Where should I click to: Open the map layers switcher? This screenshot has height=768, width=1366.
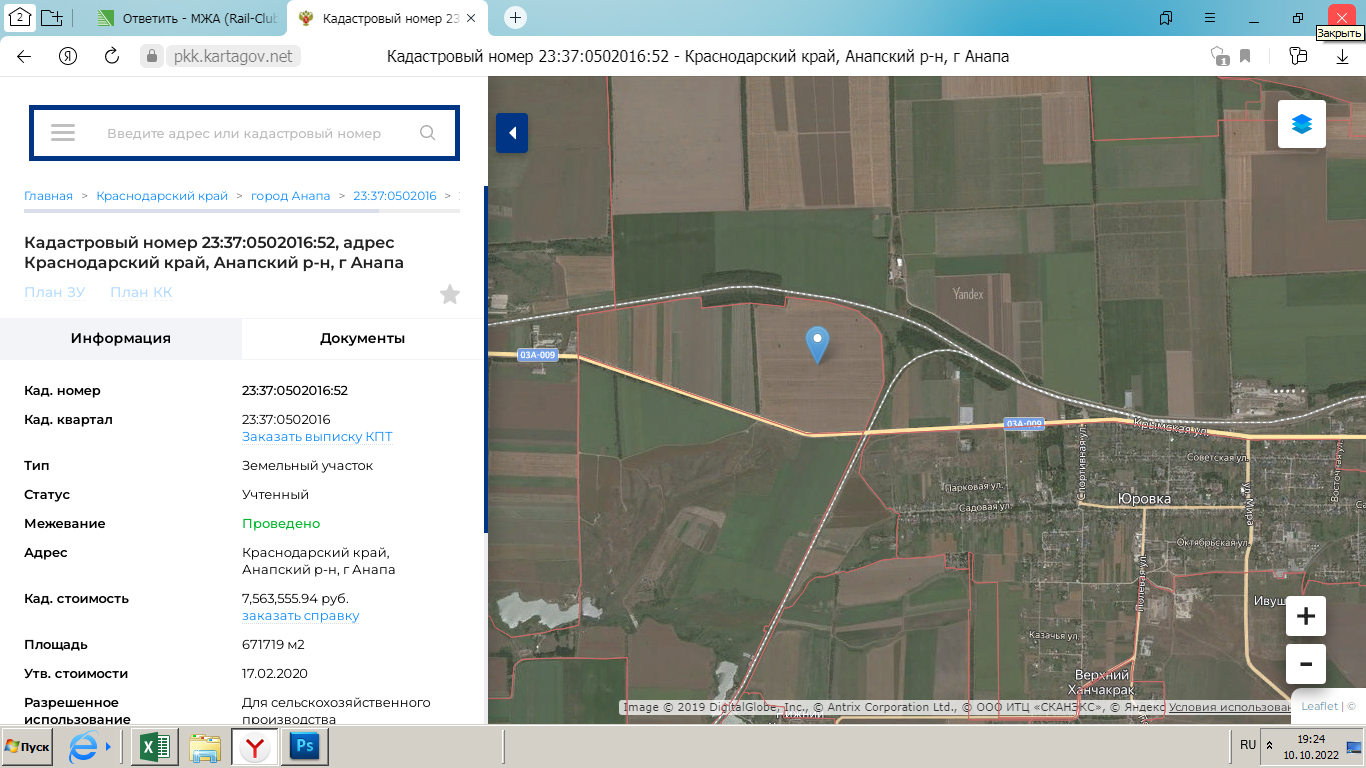pyautogui.click(x=1301, y=124)
